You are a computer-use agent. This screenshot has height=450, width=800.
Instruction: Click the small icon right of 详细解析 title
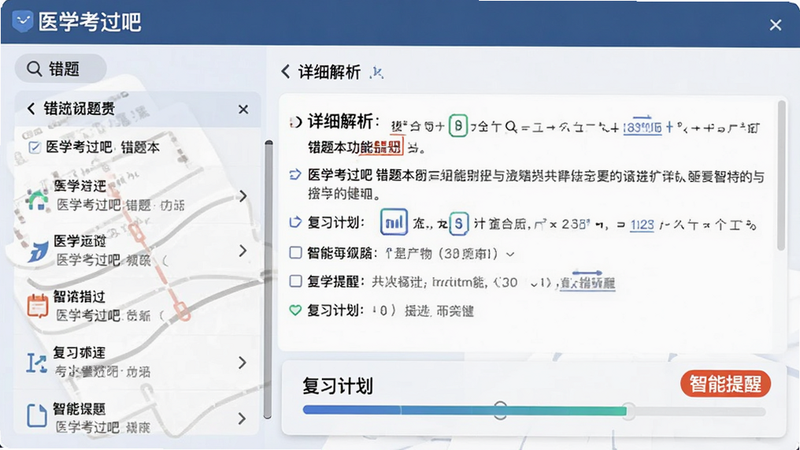pyautogui.click(x=377, y=73)
